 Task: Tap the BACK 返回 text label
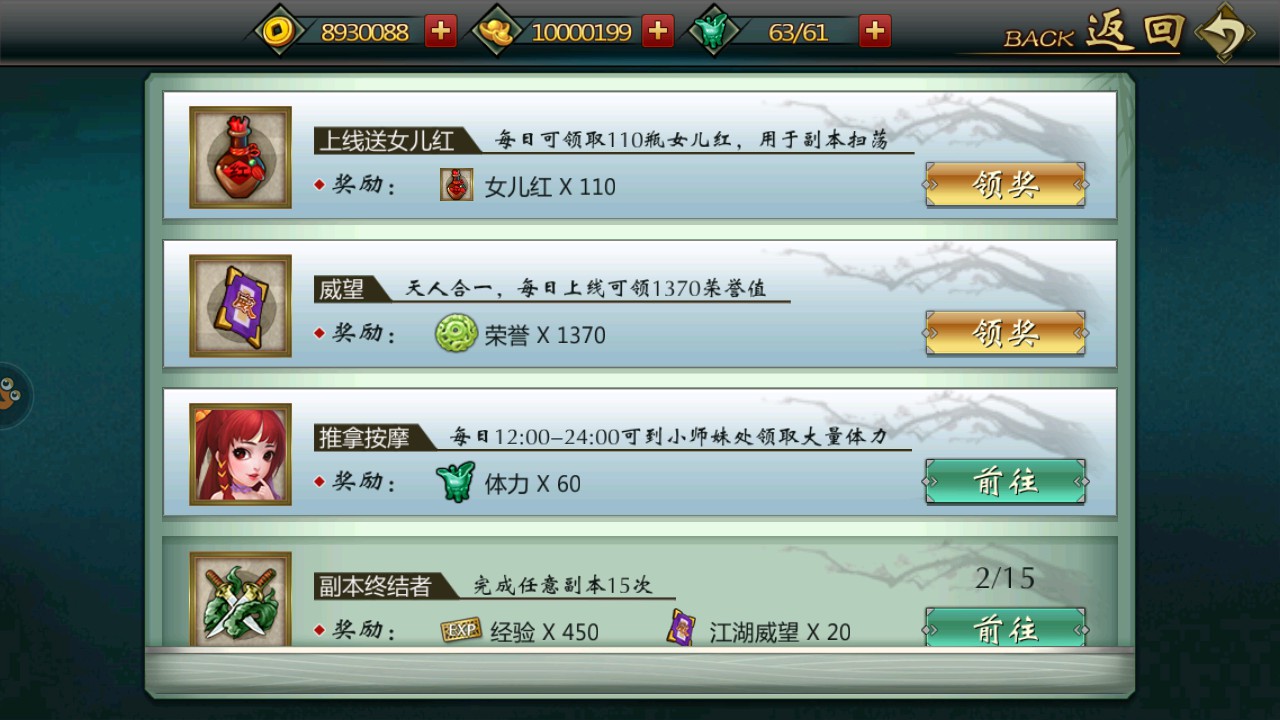(1094, 33)
